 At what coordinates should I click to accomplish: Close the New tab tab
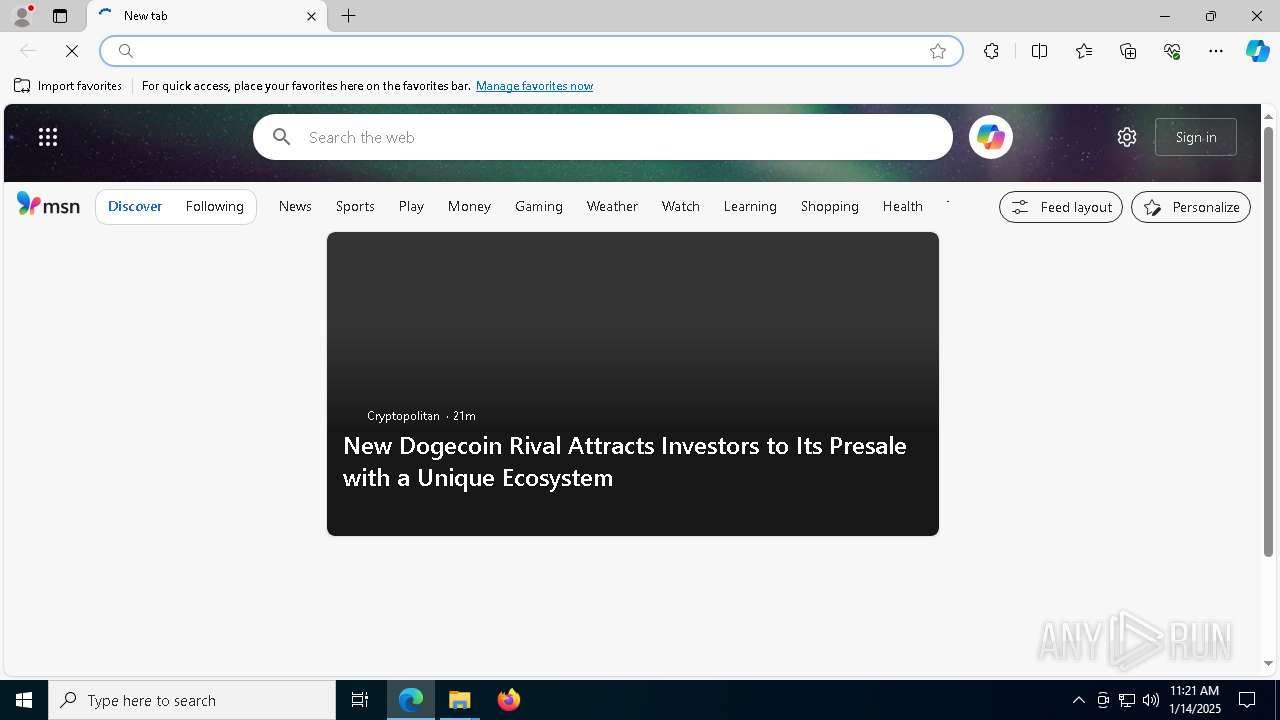point(311,16)
